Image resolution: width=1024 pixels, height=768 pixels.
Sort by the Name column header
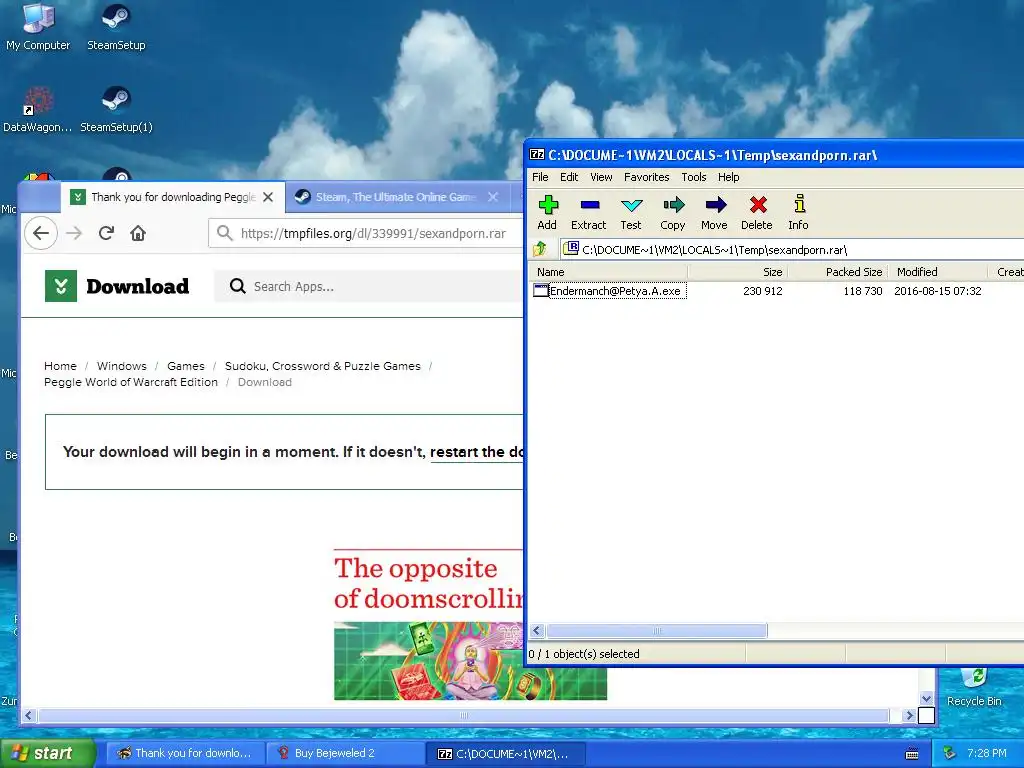607,272
